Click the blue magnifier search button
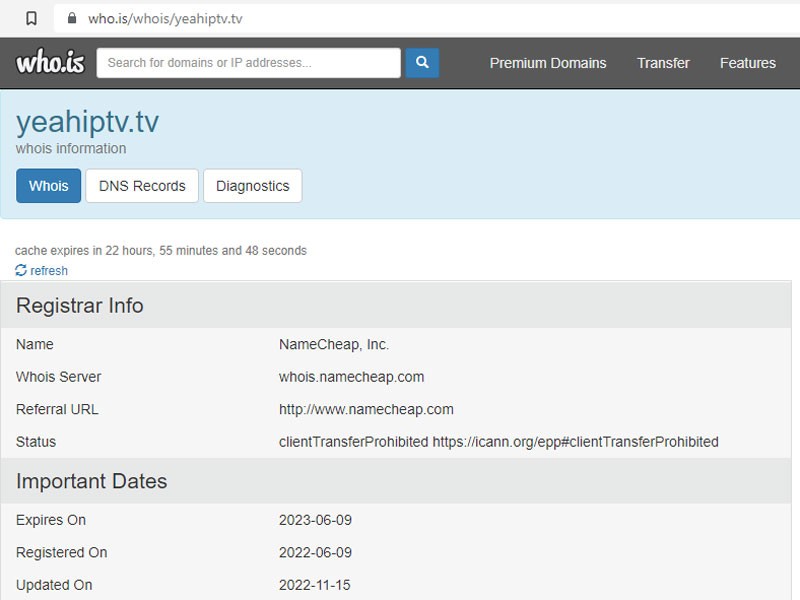Viewport: 800px width, 600px height. click(x=422, y=63)
